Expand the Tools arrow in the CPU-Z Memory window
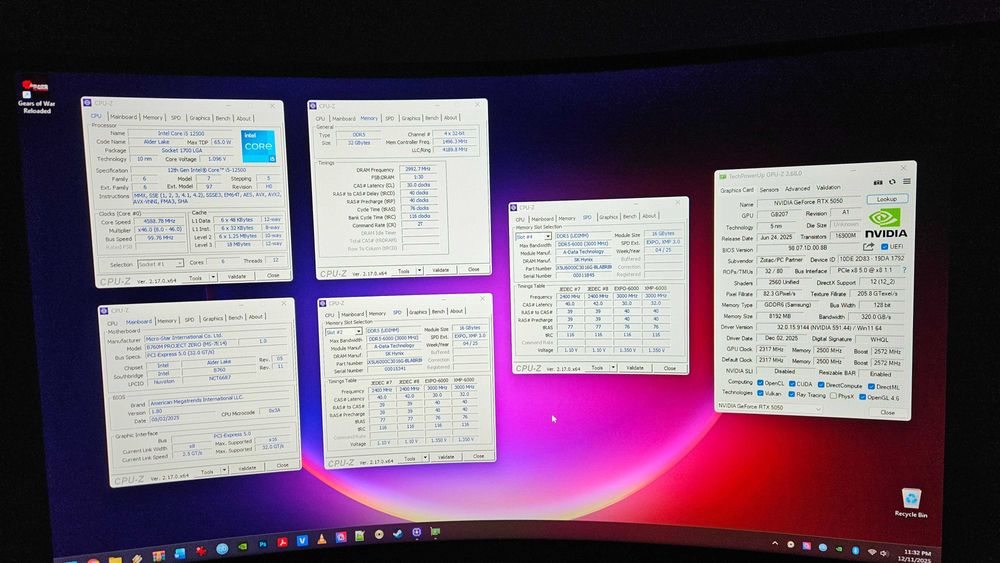 [419, 270]
